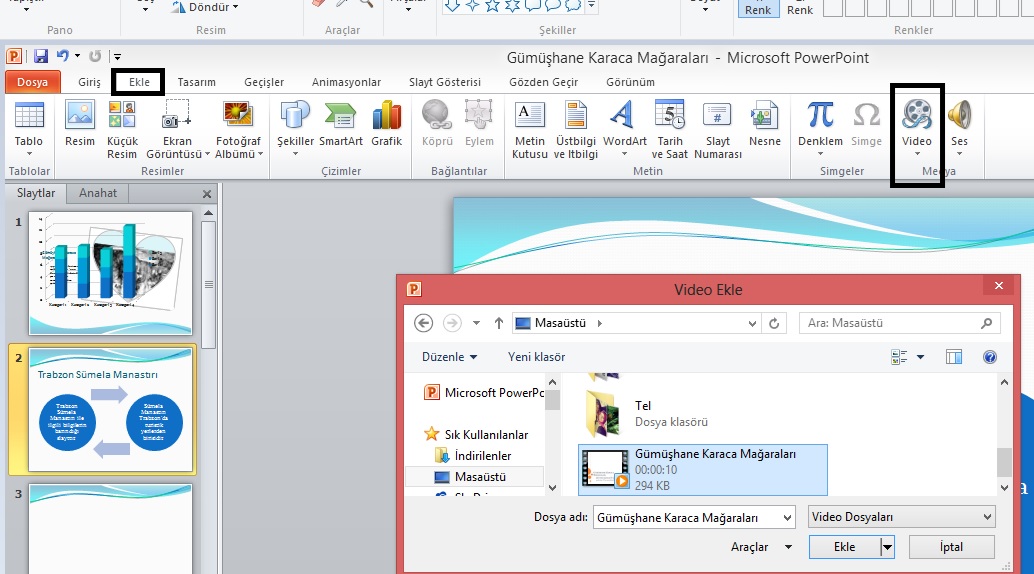Click the Video icon in Medya group
Viewport: 1034px width, 574px height.
point(917,115)
